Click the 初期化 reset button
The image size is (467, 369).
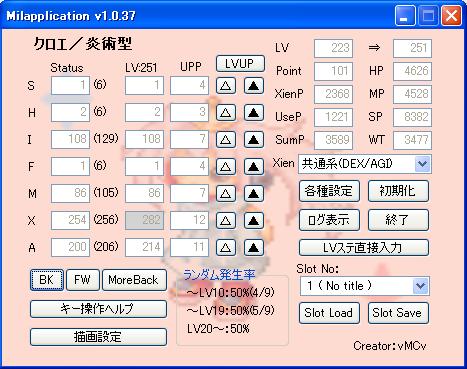(x=398, y=191)
